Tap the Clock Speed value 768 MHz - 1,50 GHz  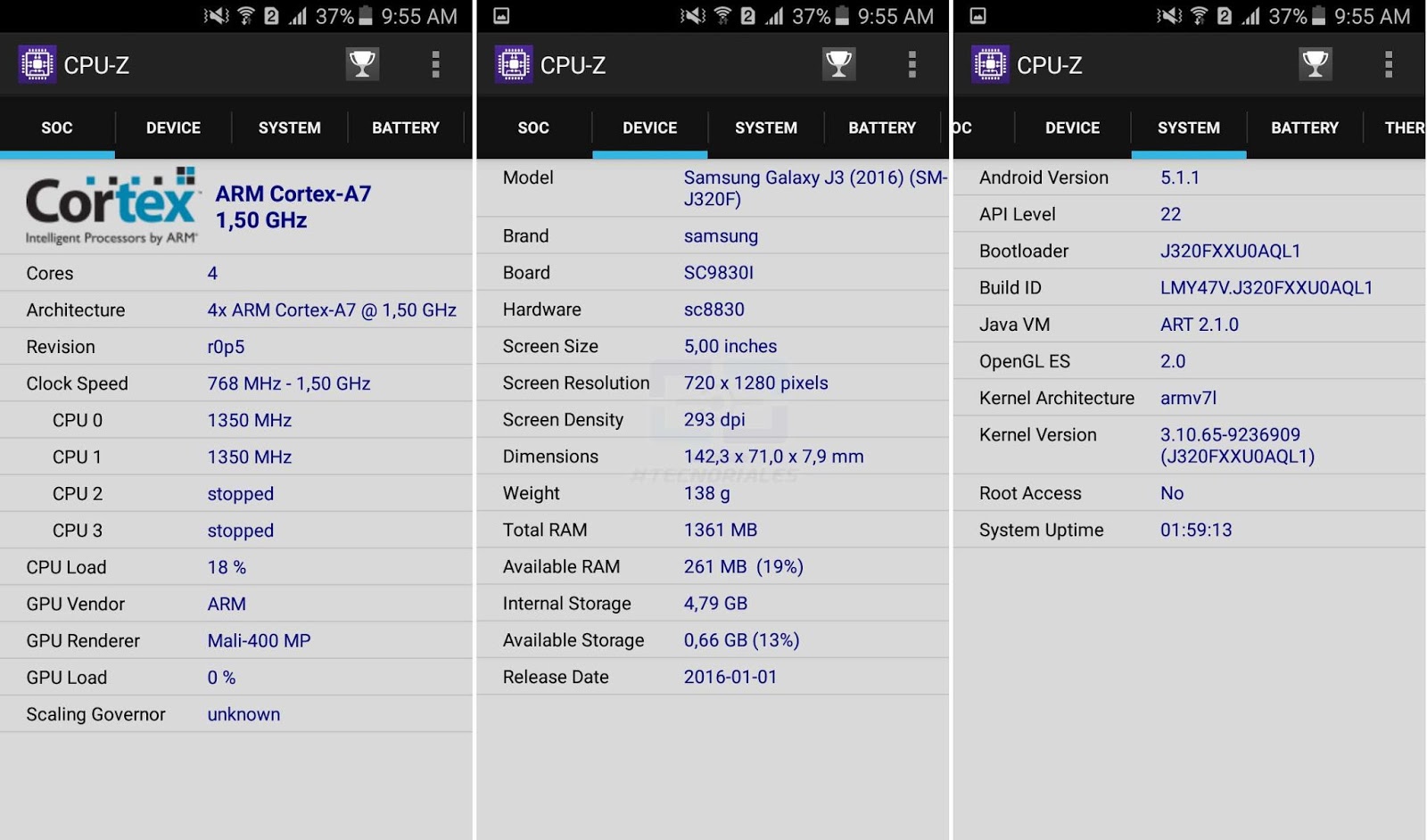pyautogui.click(x=289, y=383)
